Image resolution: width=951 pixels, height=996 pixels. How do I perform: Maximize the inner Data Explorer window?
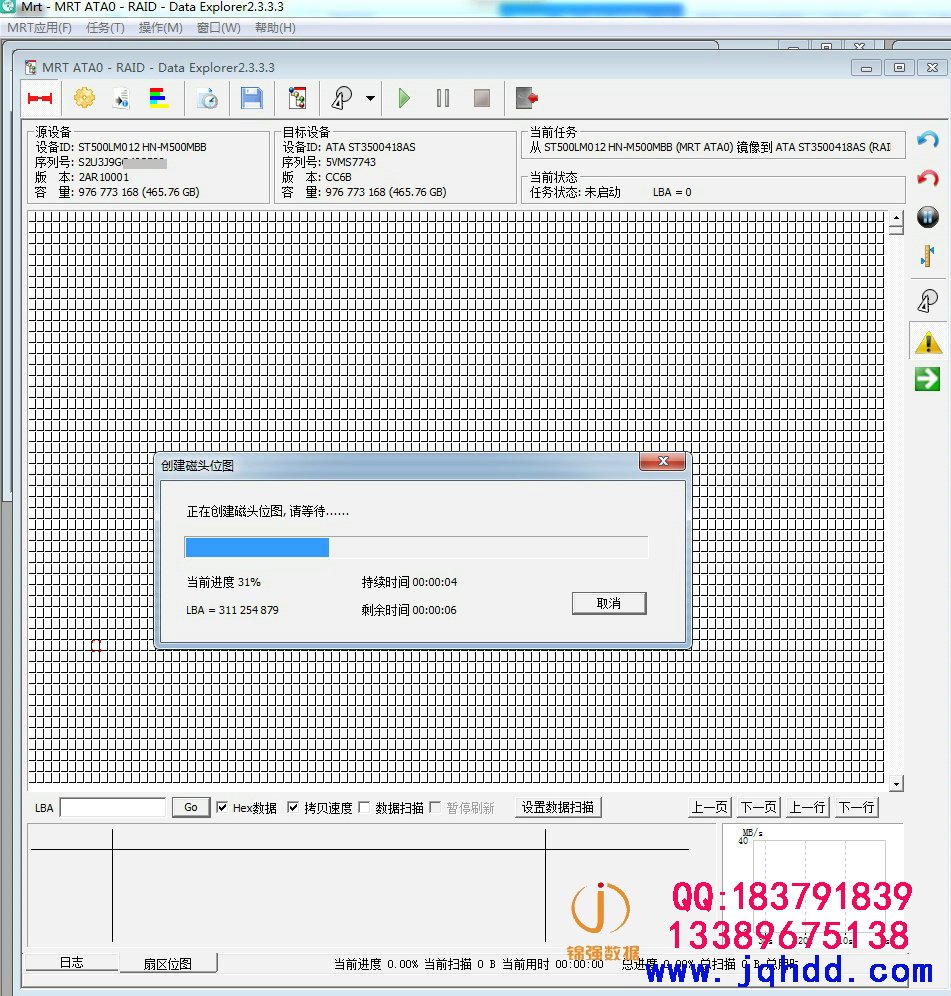pyautogui.click(x=899, y=67)
